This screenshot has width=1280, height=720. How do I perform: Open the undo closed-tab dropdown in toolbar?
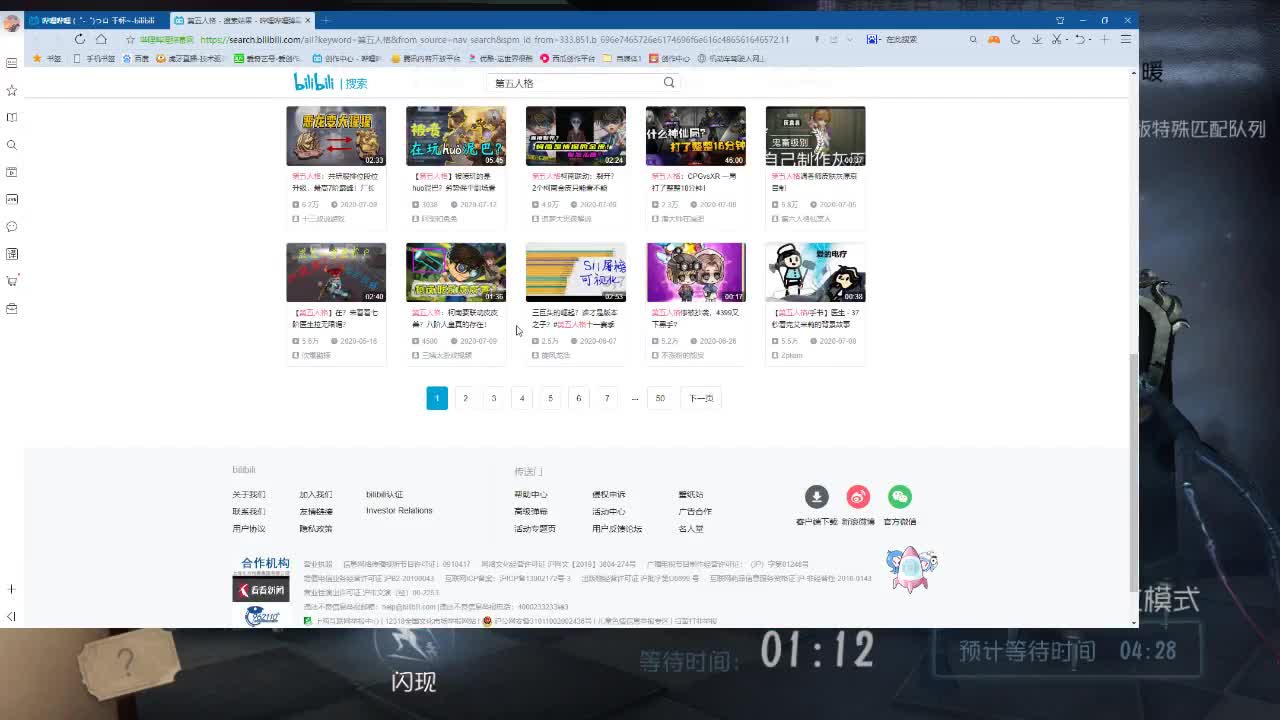pos(1082,39)
